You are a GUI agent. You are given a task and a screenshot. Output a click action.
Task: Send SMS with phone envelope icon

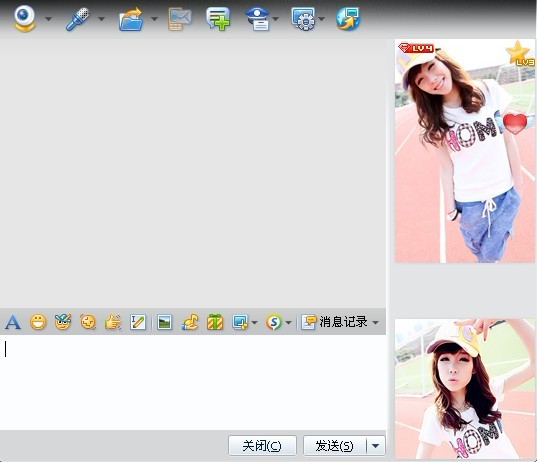click(x=179, y=19)
